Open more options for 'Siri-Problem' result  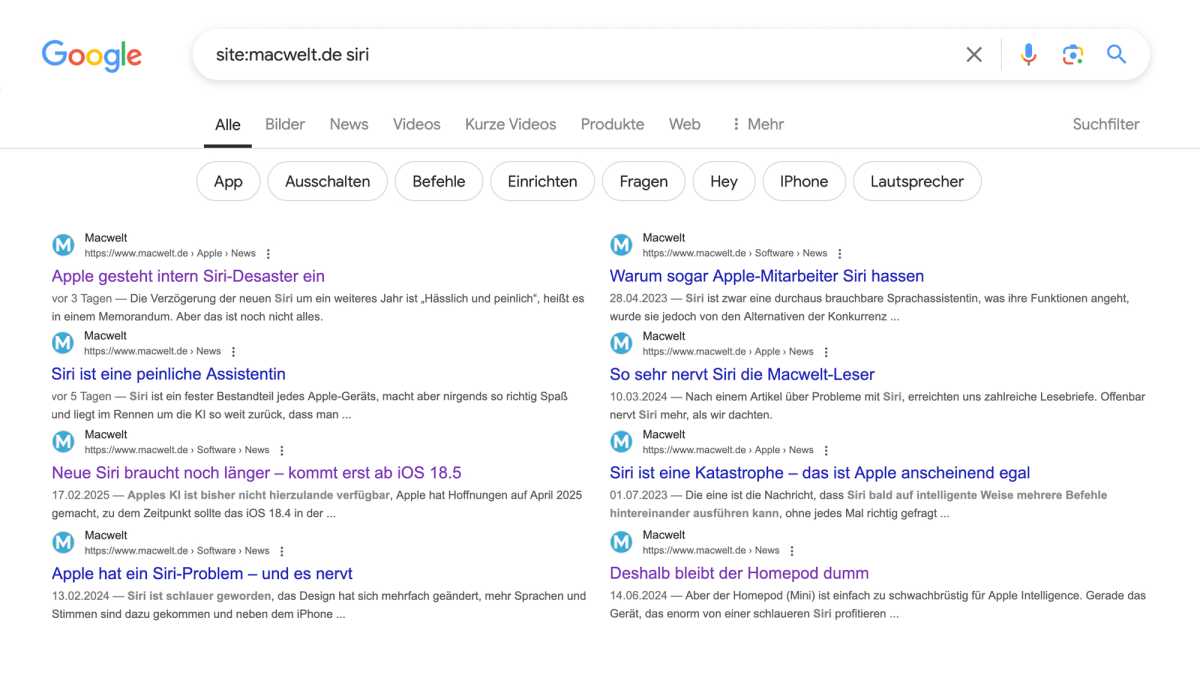coord(282,551)
